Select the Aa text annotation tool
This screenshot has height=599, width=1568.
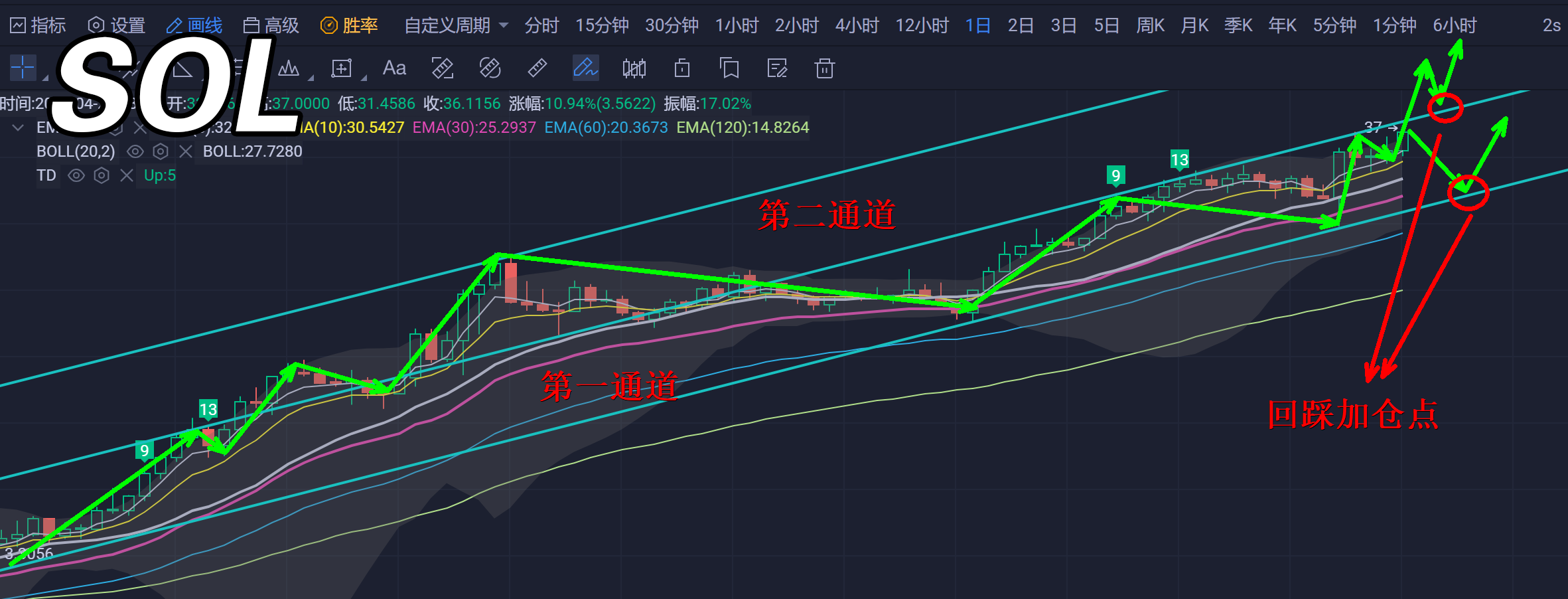(394, 68)
